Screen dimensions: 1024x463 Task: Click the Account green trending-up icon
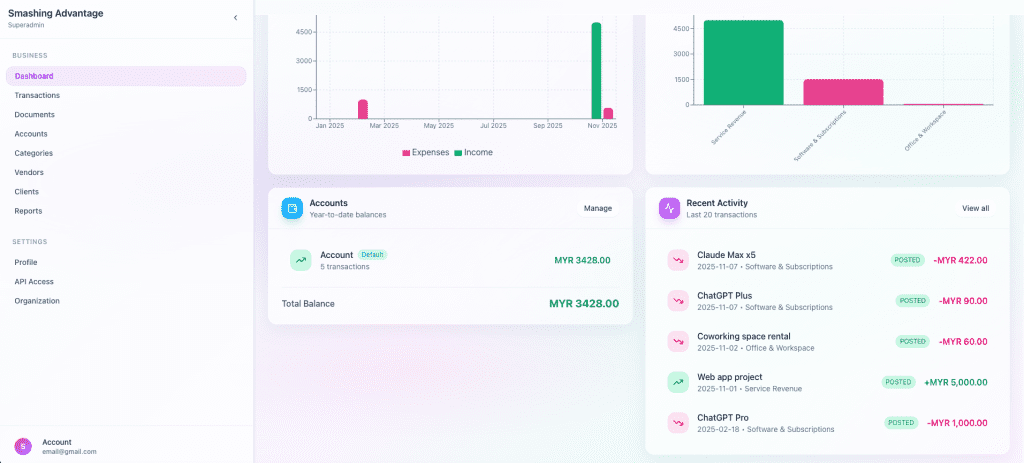[x=301, y=260]
